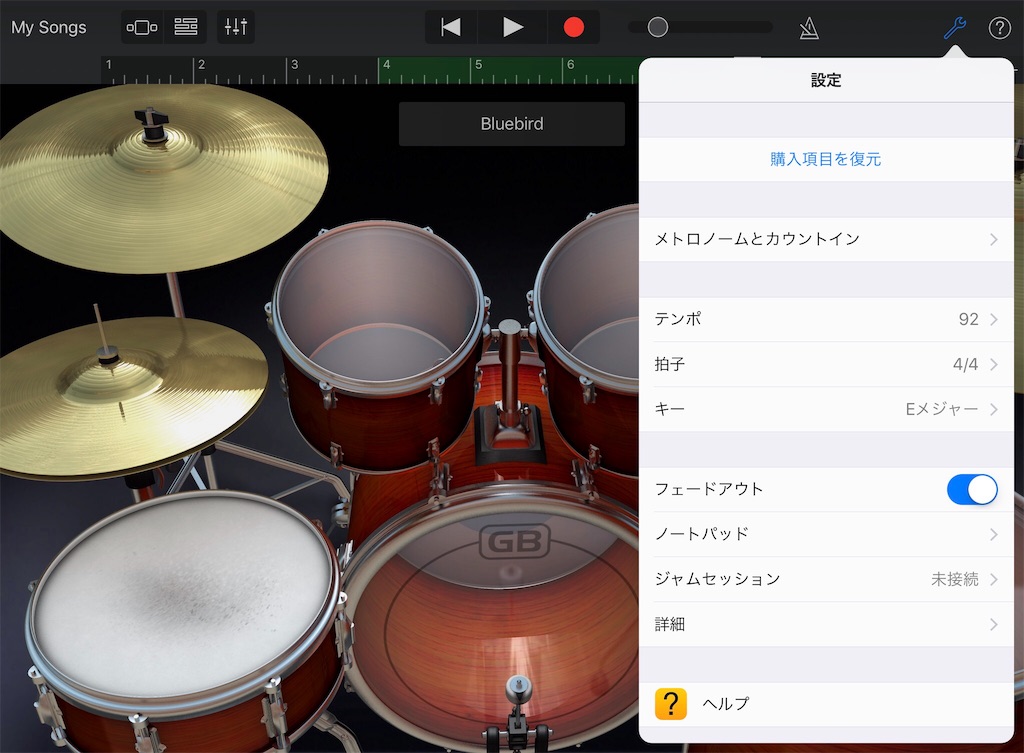Open the テンポ setting row
The height and width of the screenshot is (753, 1024).
826,319
